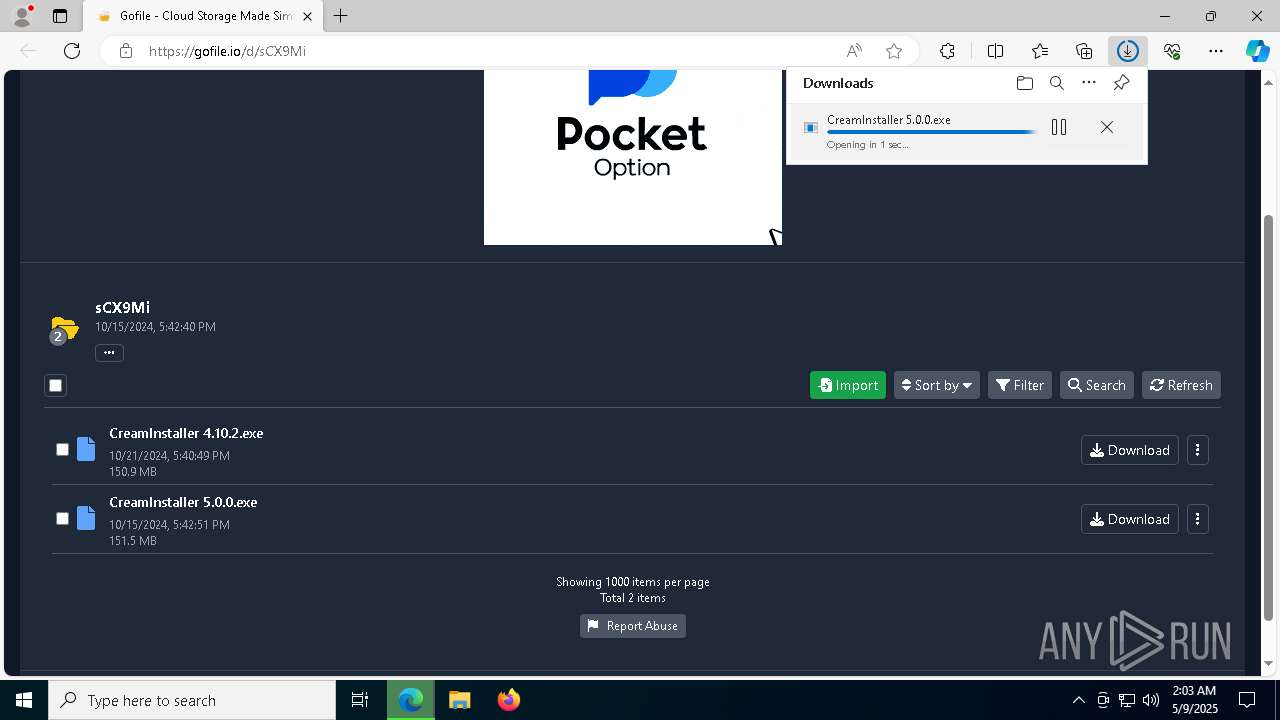Click the page vertical scrollbar
1280x720 pixels.
1269,416
